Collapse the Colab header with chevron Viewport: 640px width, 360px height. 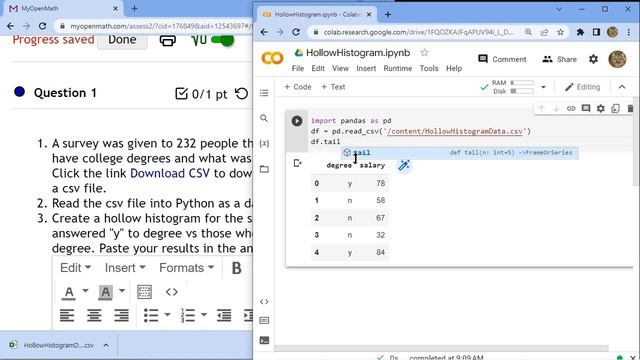[622, 87]
